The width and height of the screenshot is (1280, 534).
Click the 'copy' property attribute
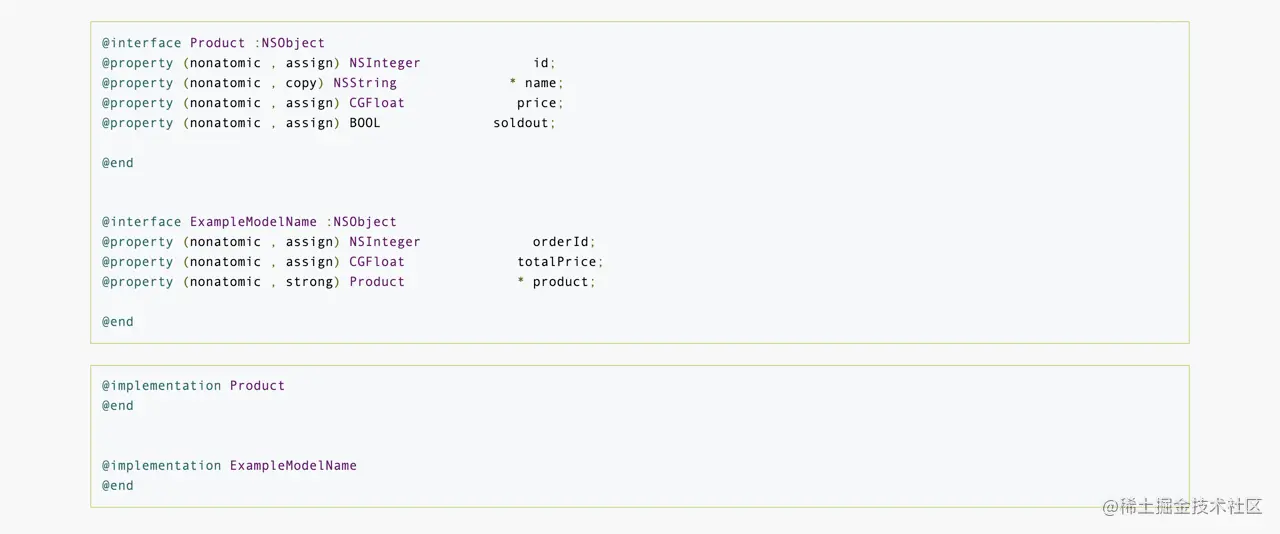(x=301, y=83)
